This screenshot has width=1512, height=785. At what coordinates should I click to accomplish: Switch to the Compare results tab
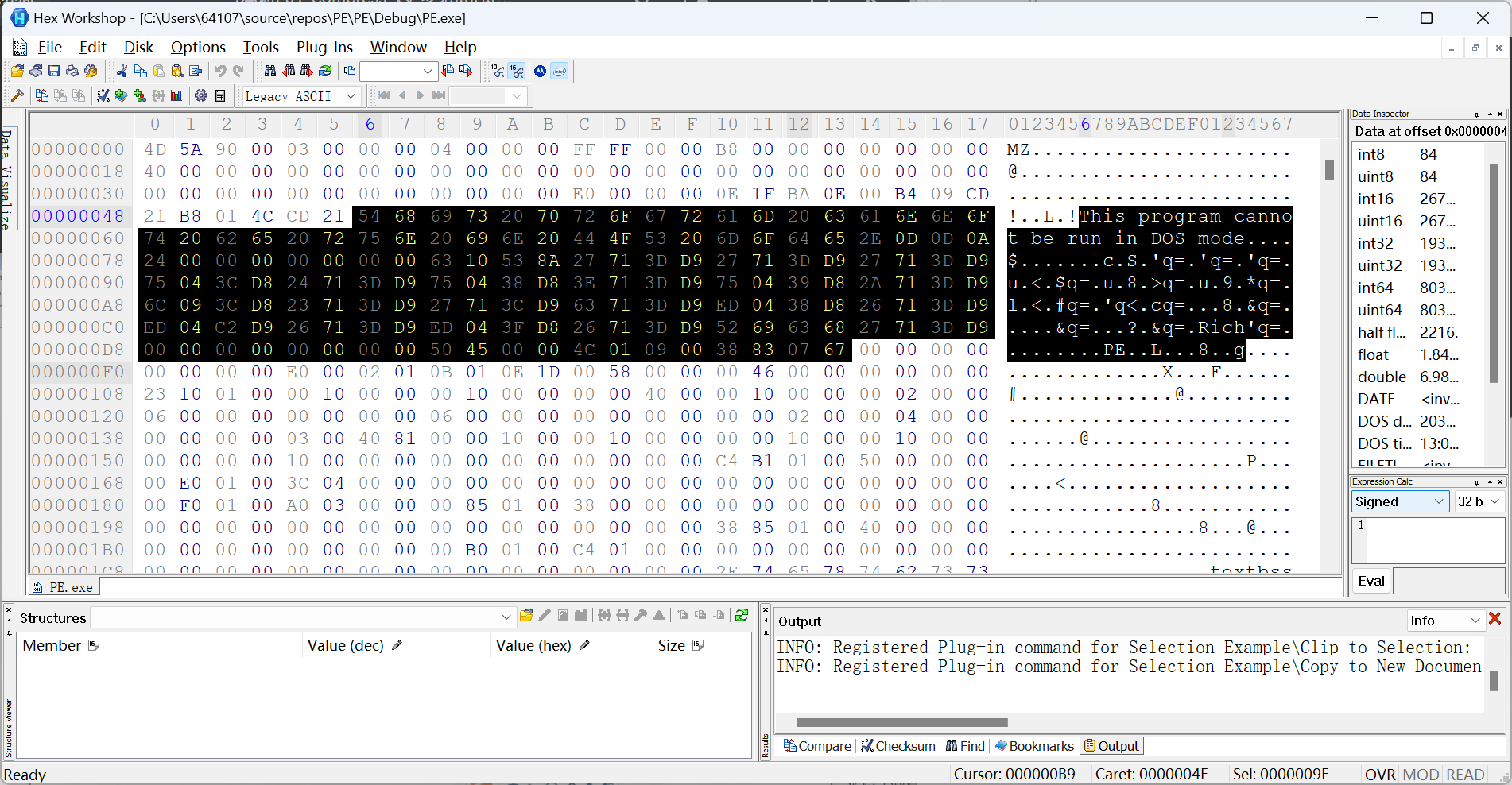pyautogui.click(x=817, y=746)
